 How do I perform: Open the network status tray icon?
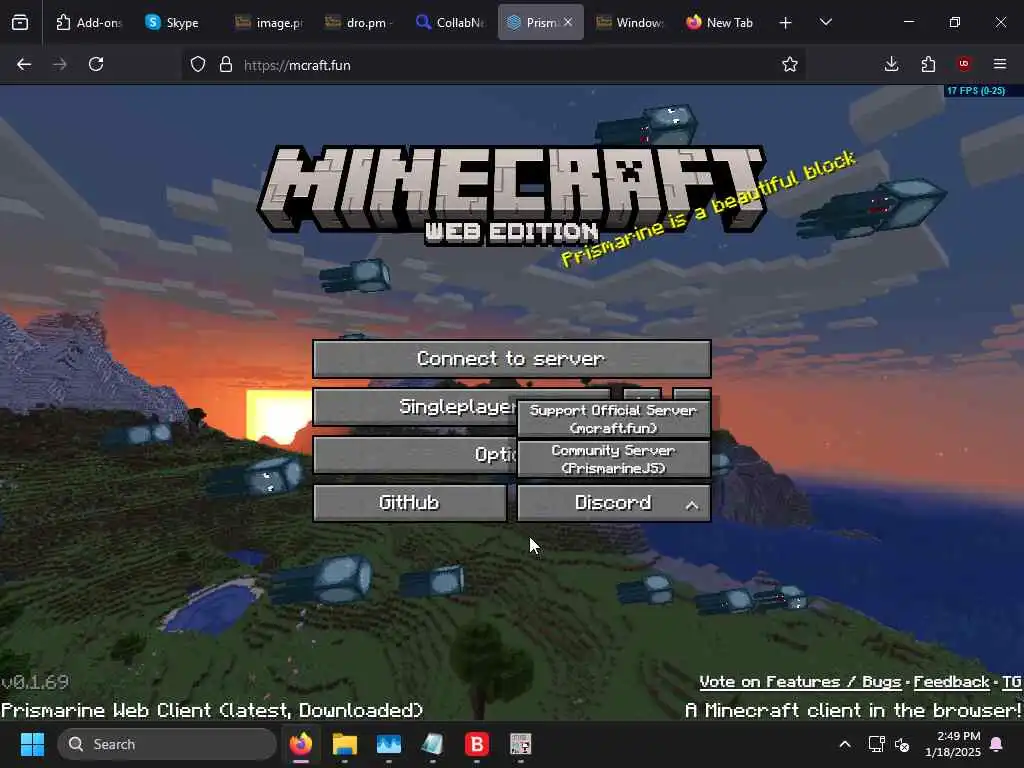[x=876, y=744]
